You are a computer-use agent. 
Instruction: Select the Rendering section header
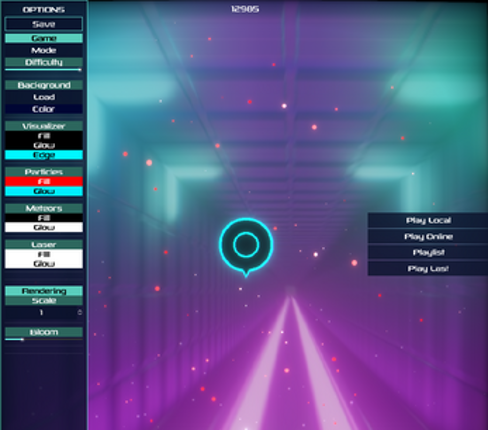click(44, 291)
